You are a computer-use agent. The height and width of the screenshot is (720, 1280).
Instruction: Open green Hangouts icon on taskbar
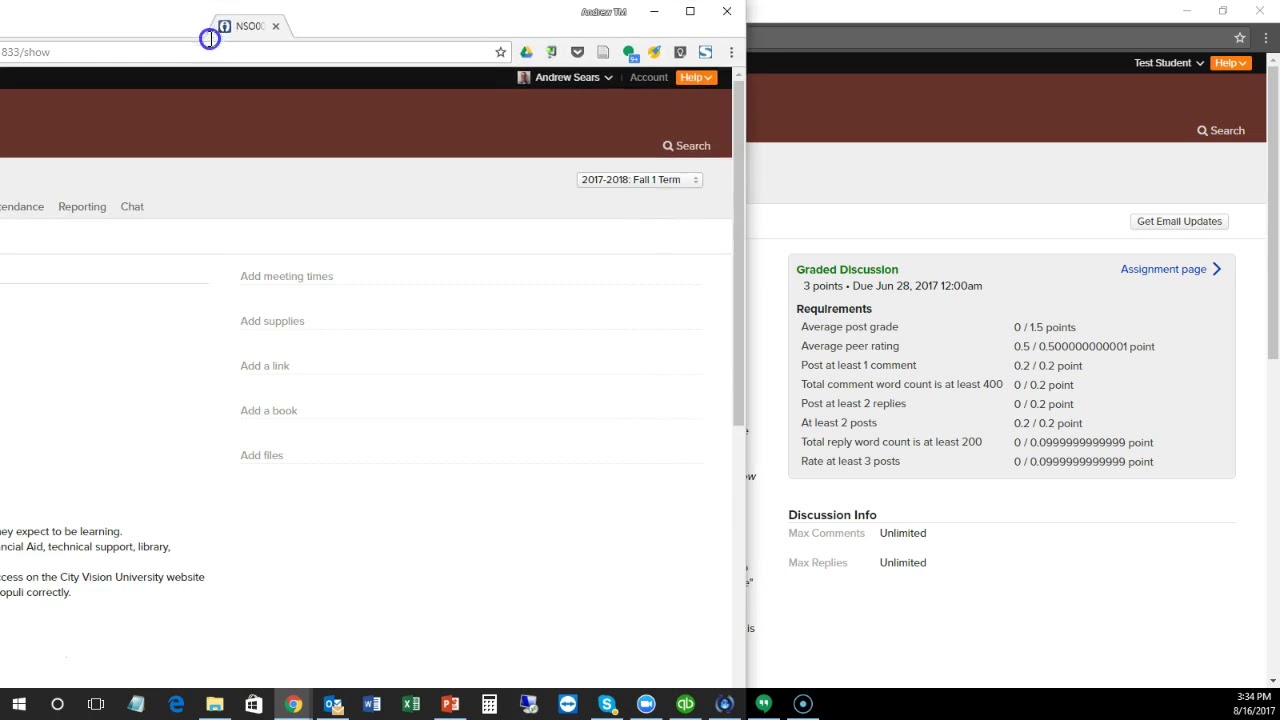[764, 704]
